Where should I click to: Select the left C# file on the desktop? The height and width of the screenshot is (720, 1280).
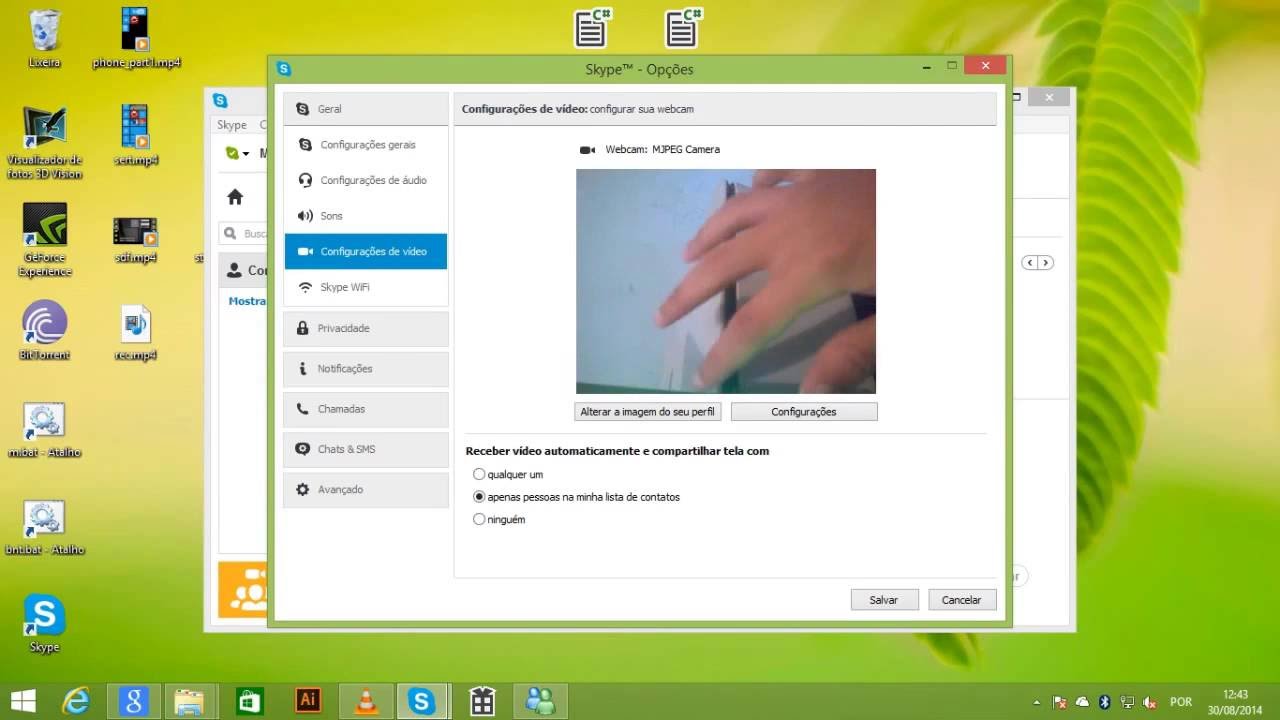pos(592,27)
